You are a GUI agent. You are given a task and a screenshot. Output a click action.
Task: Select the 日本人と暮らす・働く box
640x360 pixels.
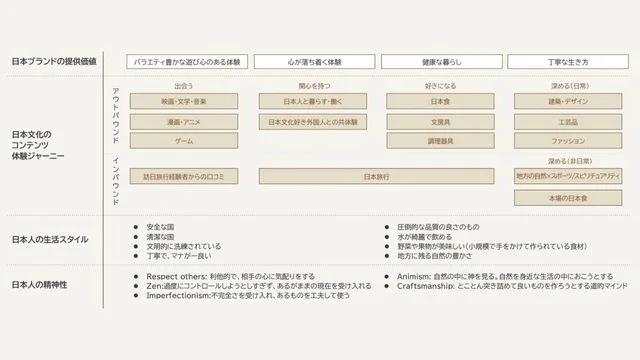[313, 101]
